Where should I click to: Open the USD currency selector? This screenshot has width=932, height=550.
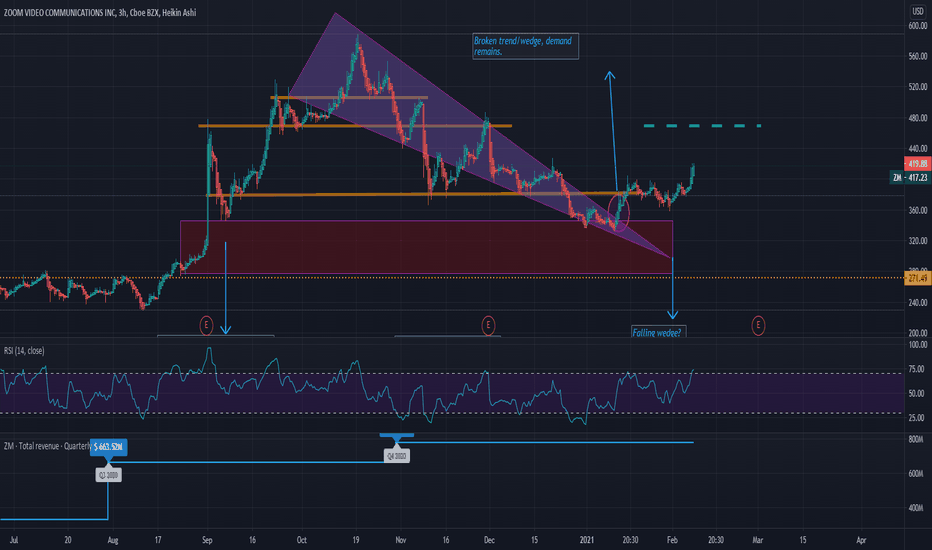pyautogui.click(x=918, y=11)
